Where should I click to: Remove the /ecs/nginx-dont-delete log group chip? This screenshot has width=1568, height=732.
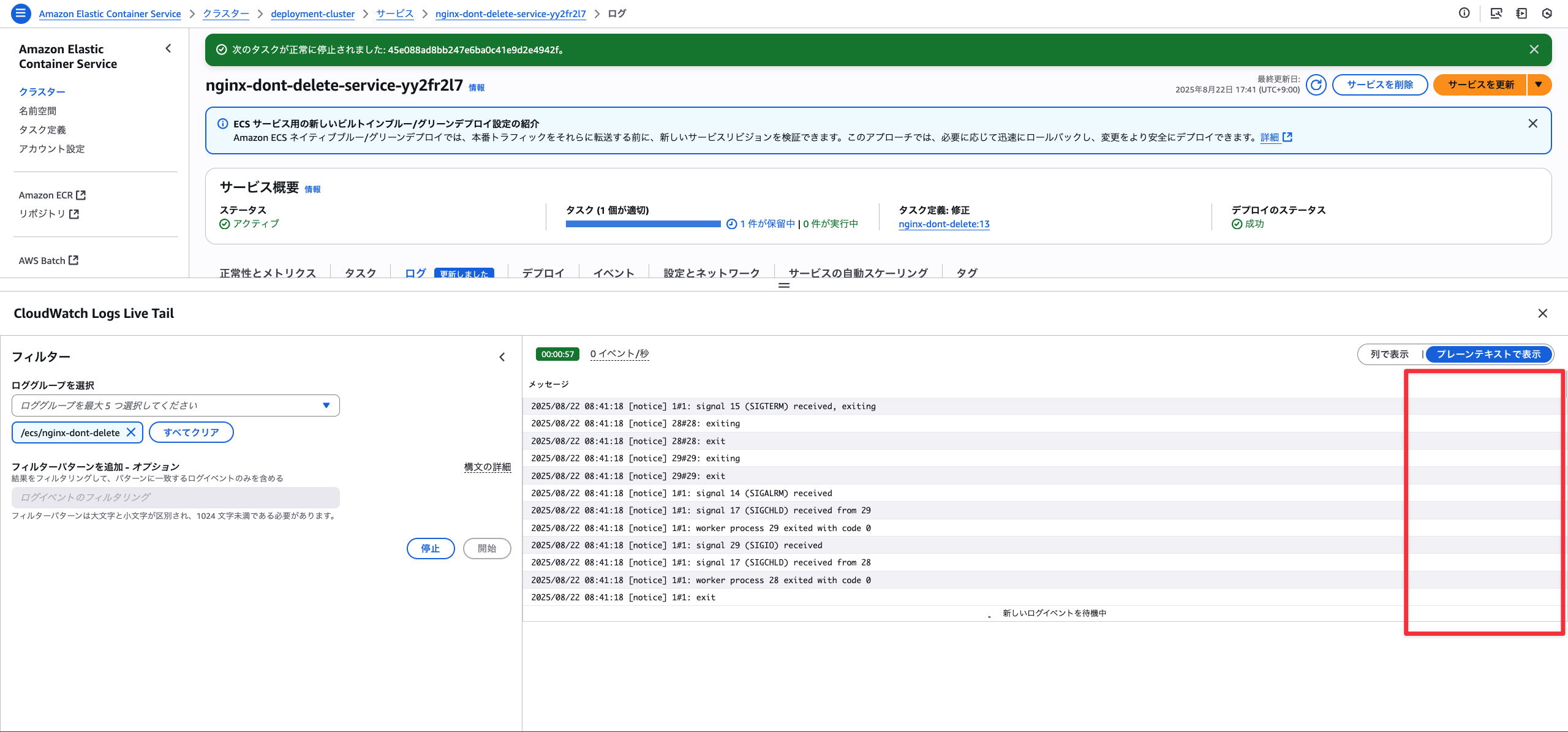click(131, 432)
